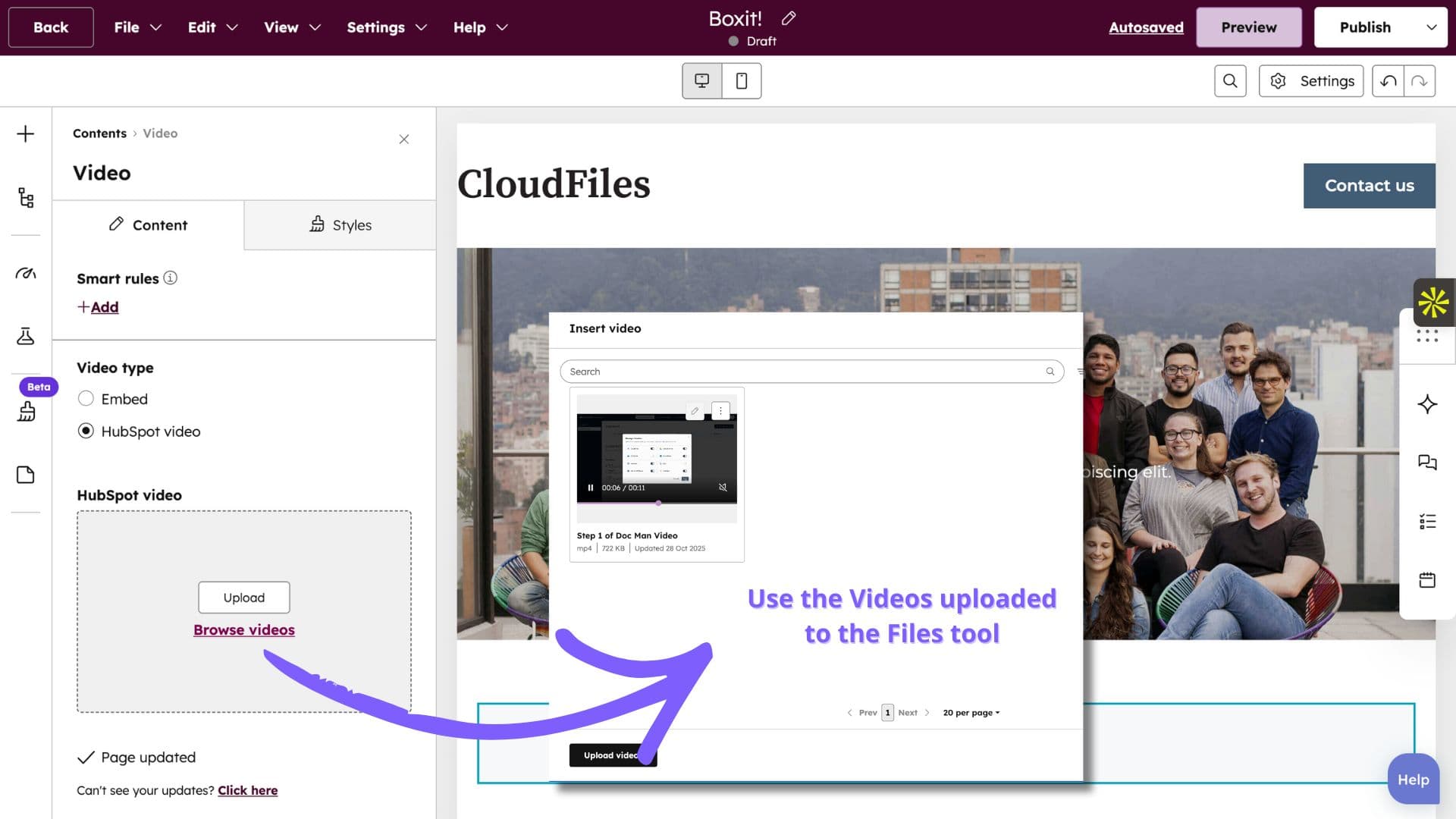Click the Browse videos link

[x=243, y=629]
